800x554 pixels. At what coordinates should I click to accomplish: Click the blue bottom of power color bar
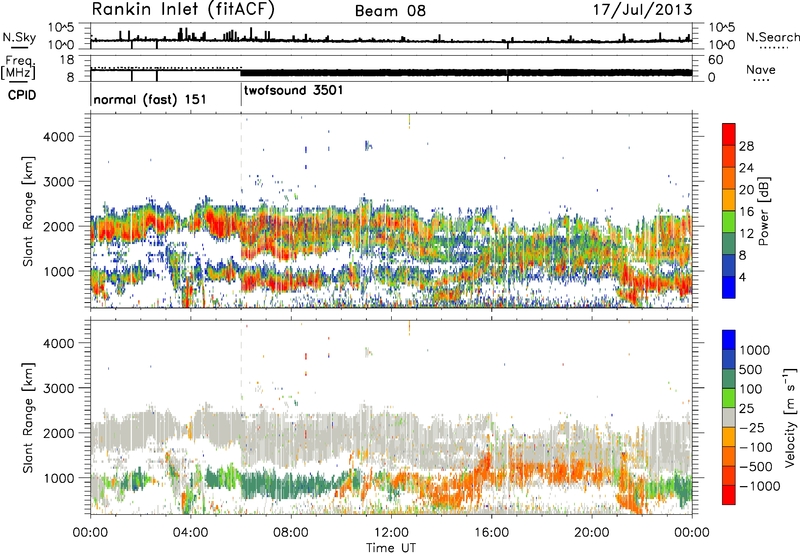coord(729,288)
